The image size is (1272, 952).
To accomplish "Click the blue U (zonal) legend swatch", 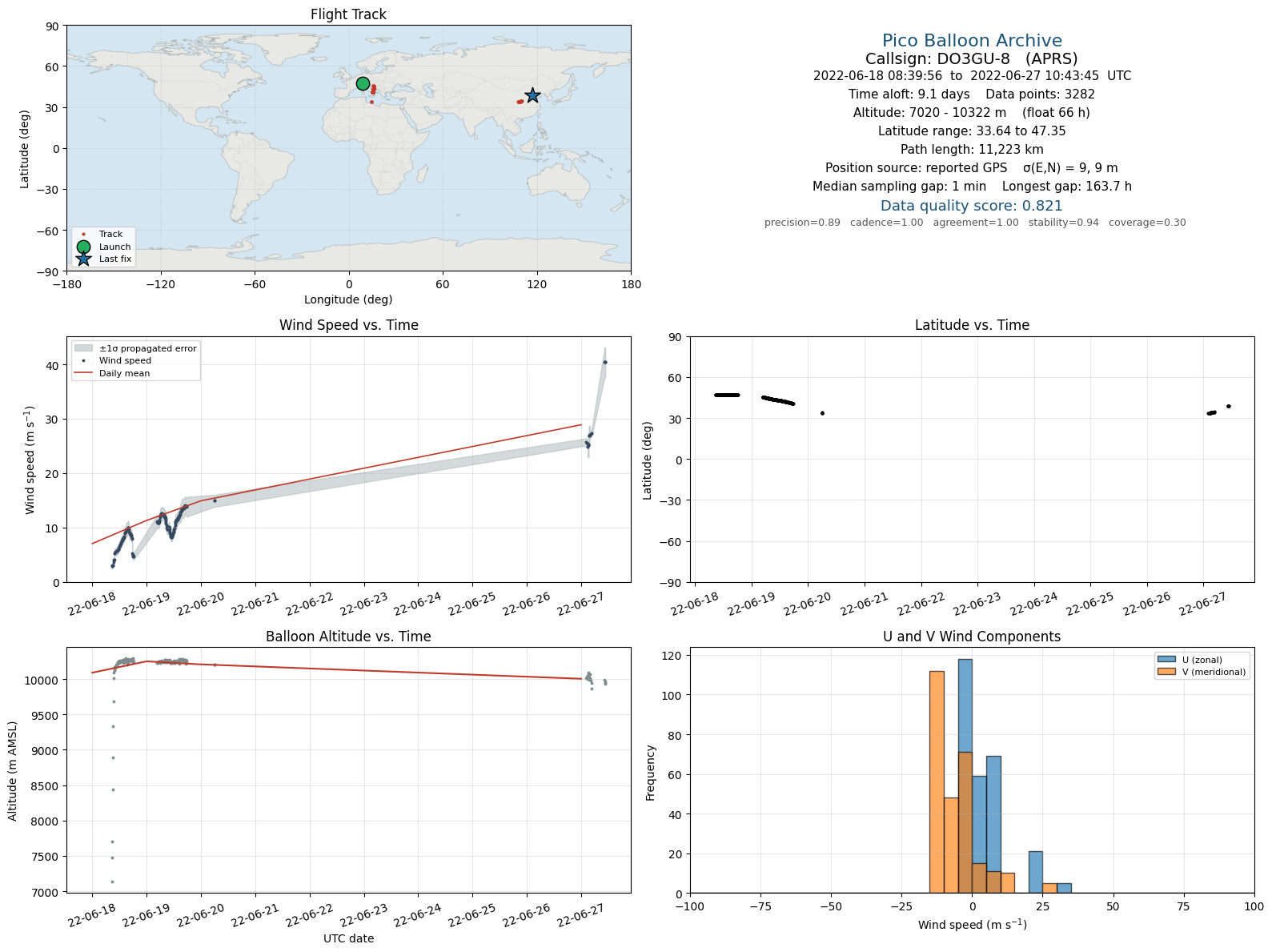I will (x=1166, y=660).
